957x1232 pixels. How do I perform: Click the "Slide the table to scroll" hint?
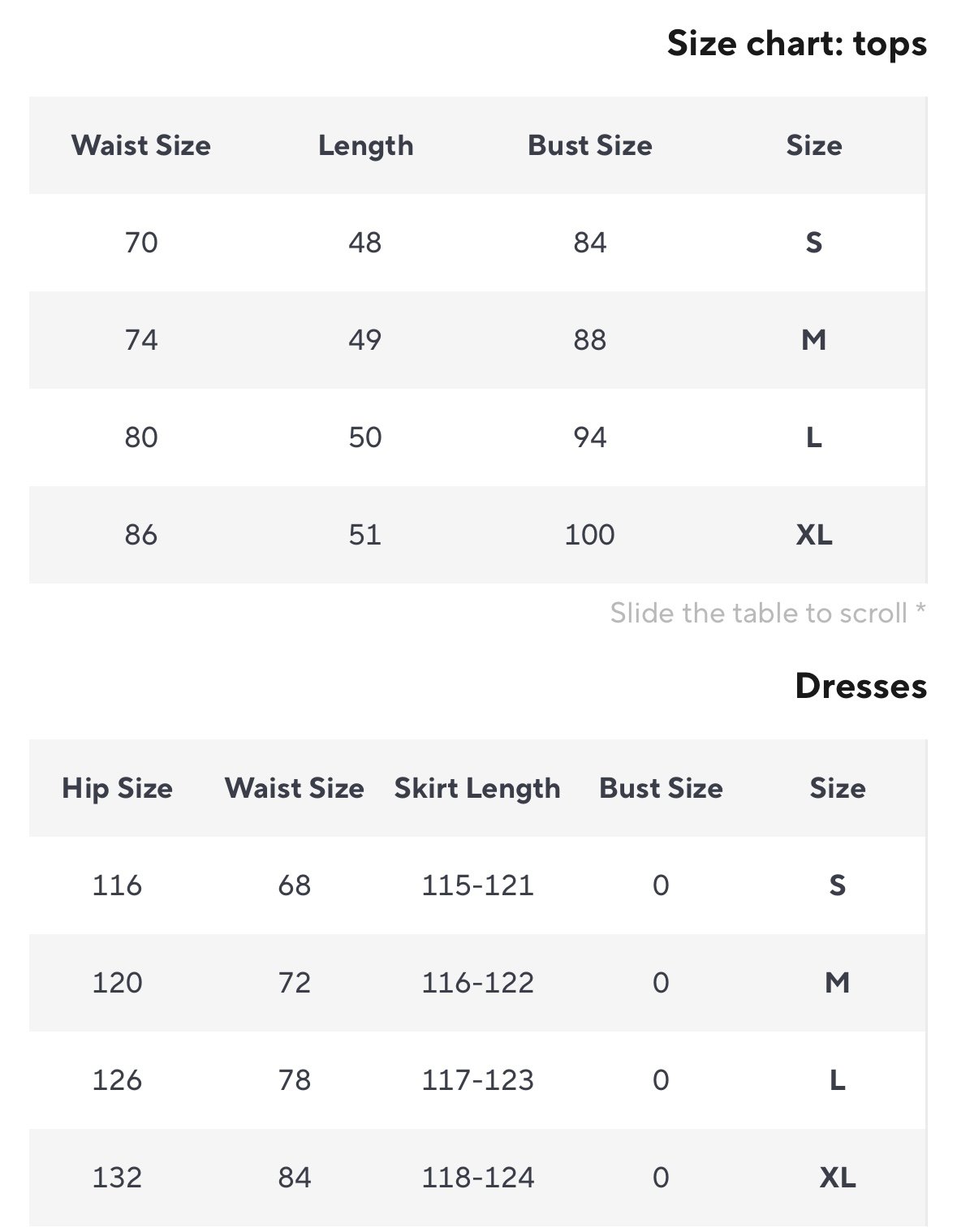click(767, 613)
